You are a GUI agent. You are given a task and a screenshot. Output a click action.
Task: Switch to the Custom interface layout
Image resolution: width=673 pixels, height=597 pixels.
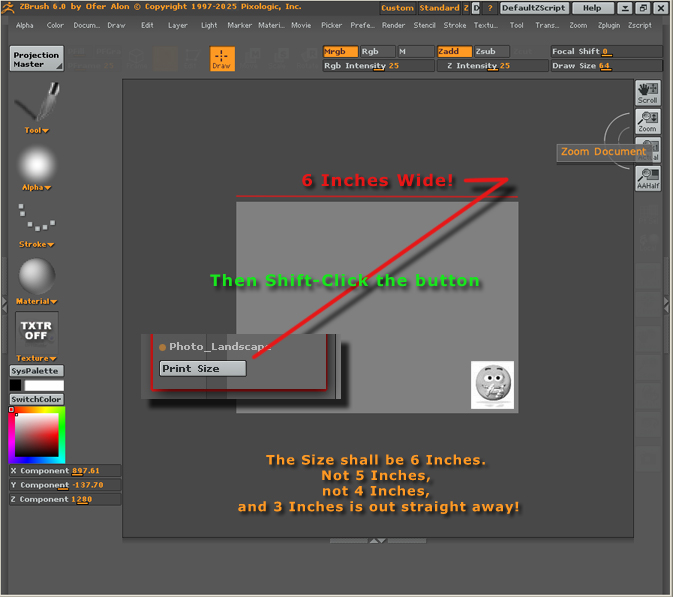pyautogui.click(x=397, y=8)
